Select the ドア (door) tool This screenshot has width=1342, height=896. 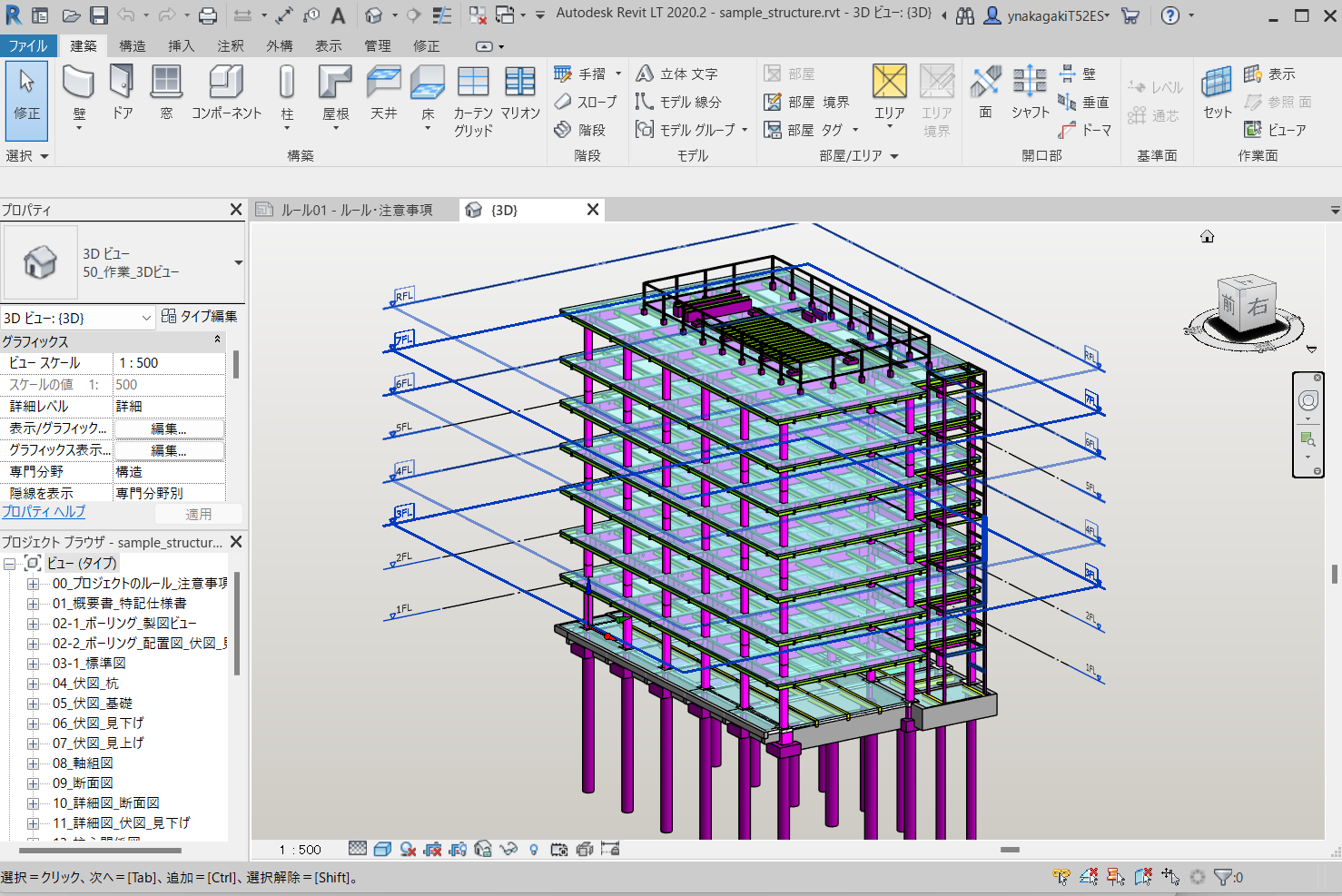pyautogui.click(x=122, y=94)
